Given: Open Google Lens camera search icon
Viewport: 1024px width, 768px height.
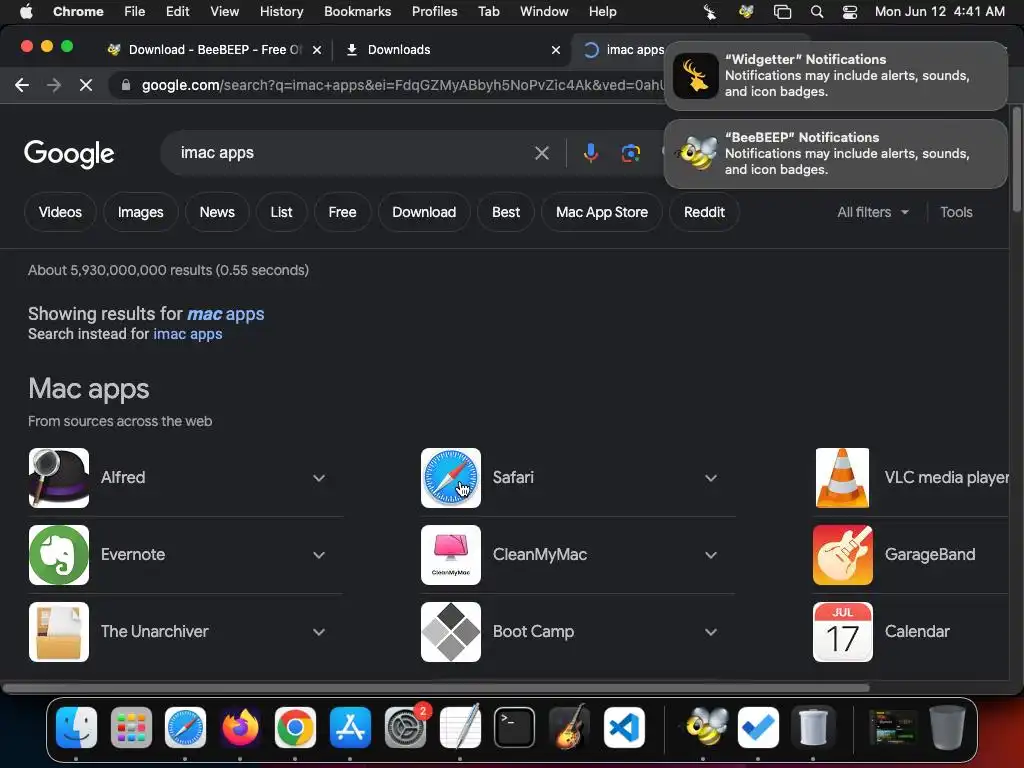Looking at the screenshot, I should point(630,153).
